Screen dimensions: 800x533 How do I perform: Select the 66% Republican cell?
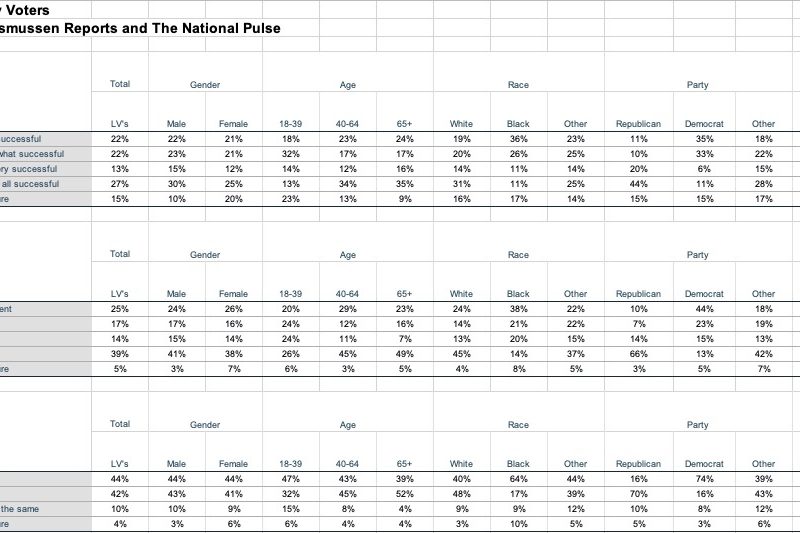click(x=638, y=353)
